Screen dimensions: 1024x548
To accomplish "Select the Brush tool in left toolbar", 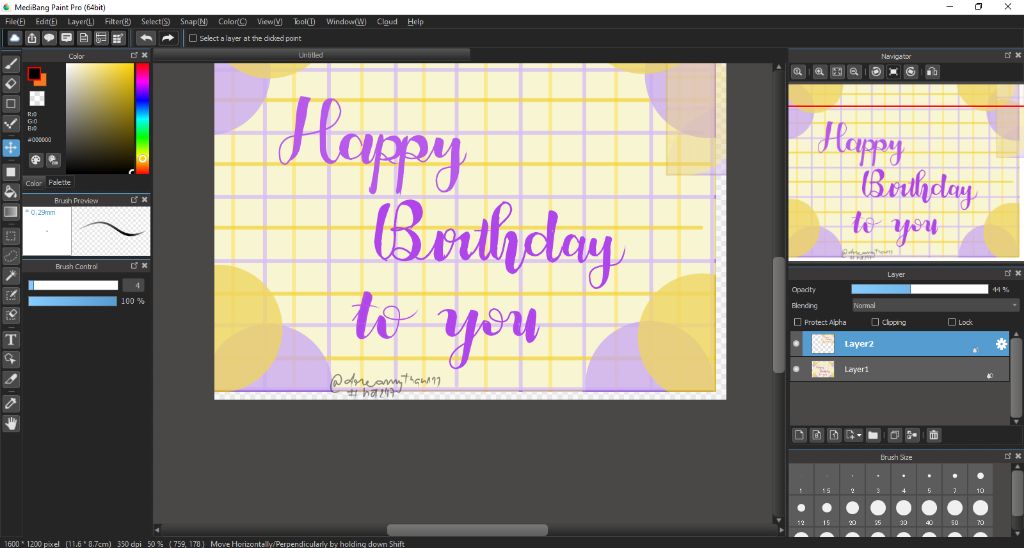I will (x=10, y=64).
